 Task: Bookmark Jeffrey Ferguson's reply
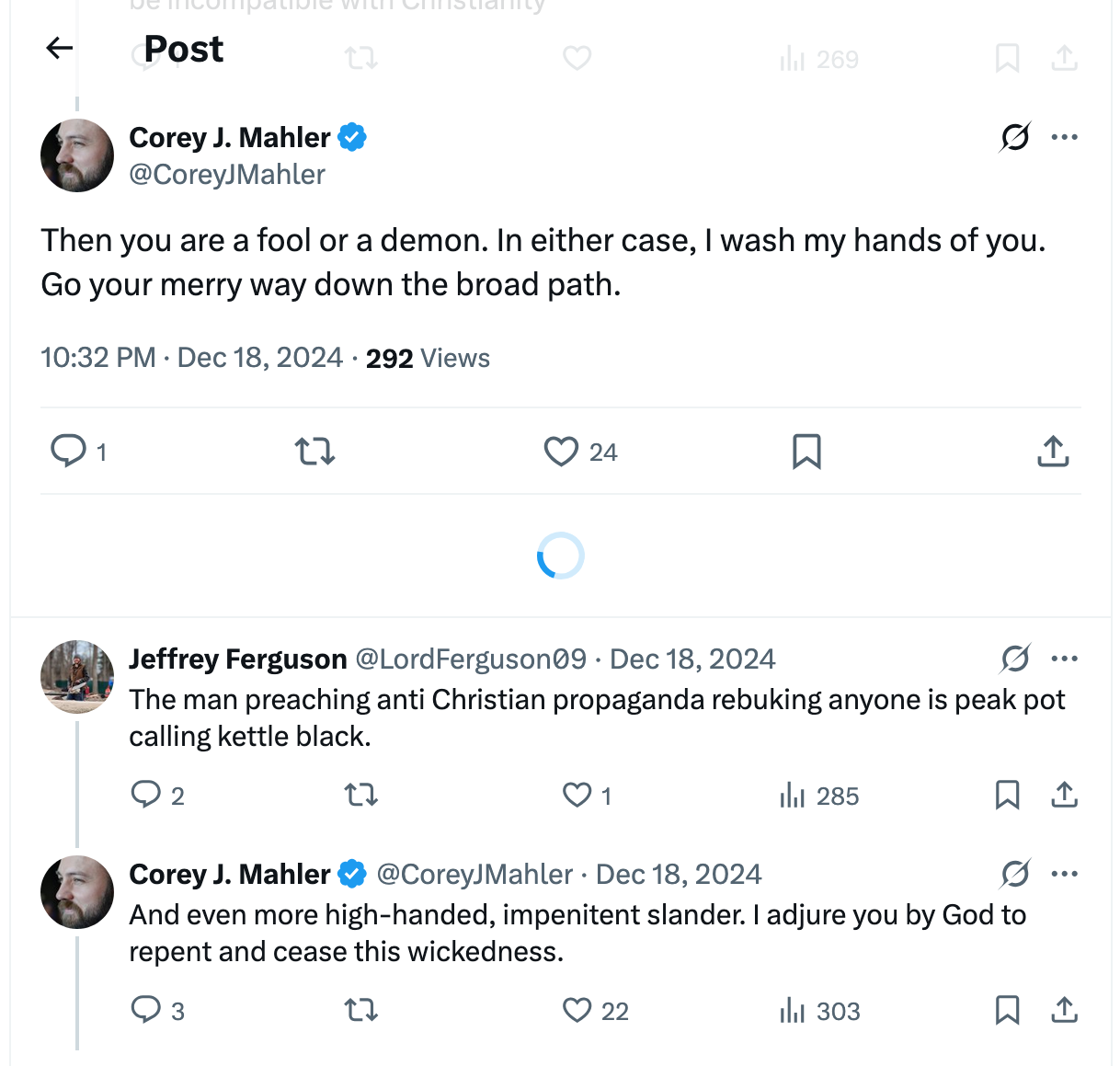[x=1007, y=795]
